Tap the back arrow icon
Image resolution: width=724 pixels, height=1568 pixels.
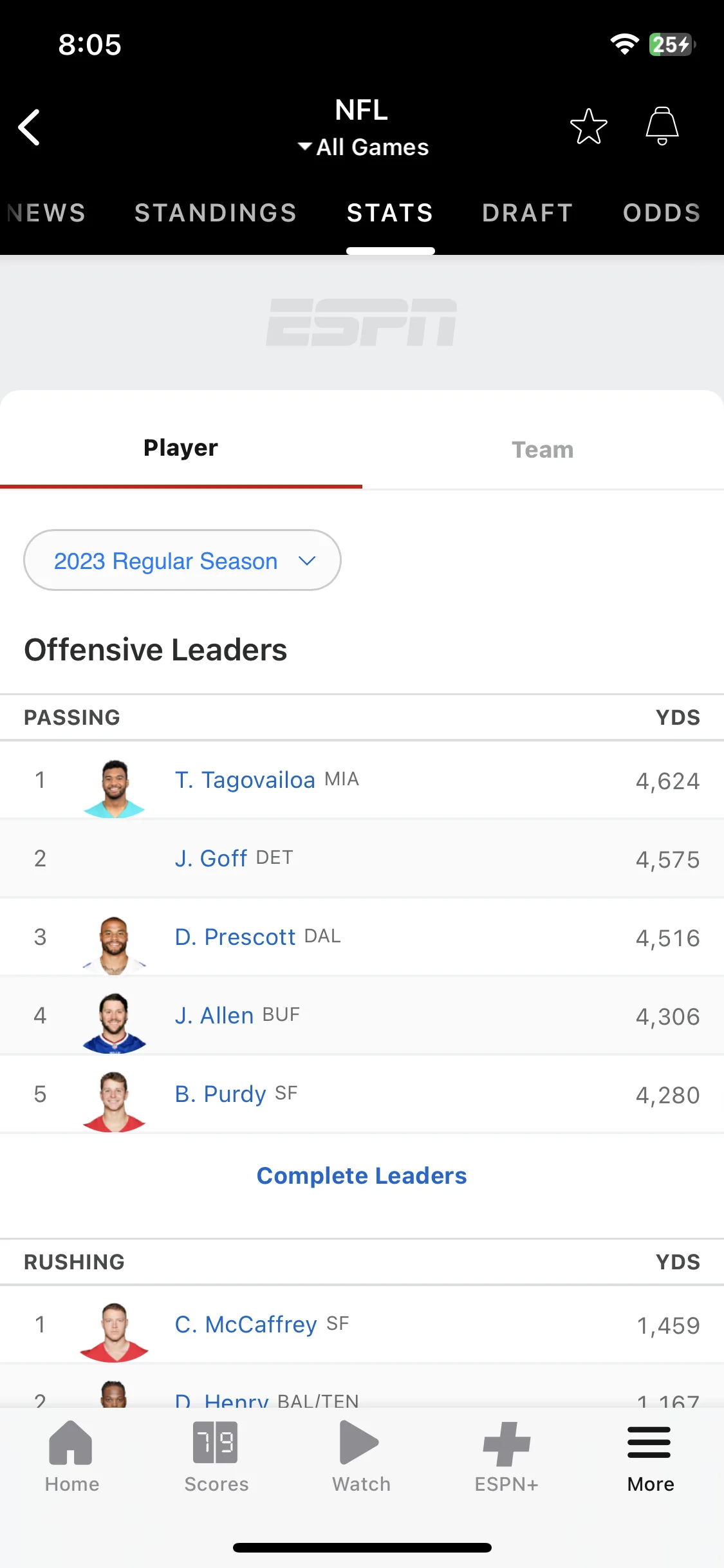click(29, 127)
